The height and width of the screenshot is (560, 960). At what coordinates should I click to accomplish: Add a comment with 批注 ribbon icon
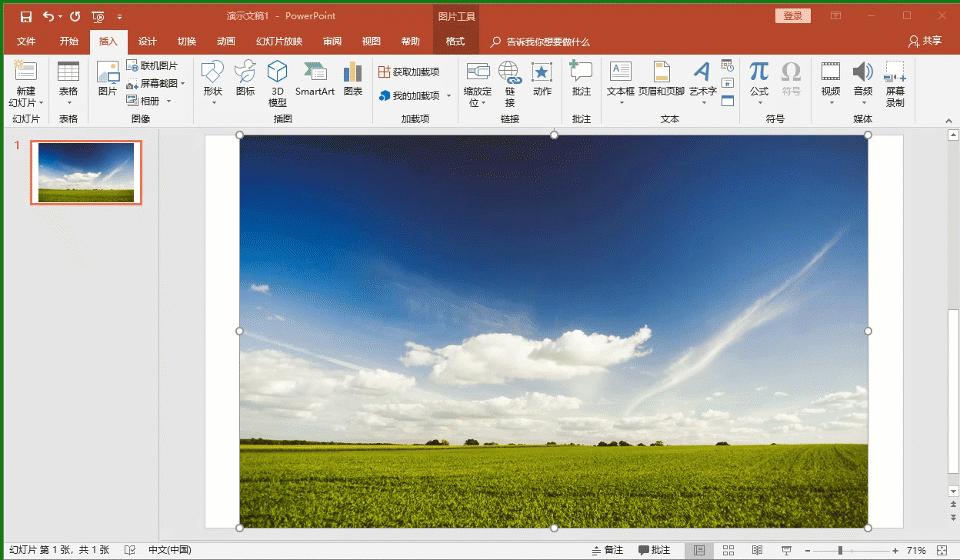(x=581, y=78)
